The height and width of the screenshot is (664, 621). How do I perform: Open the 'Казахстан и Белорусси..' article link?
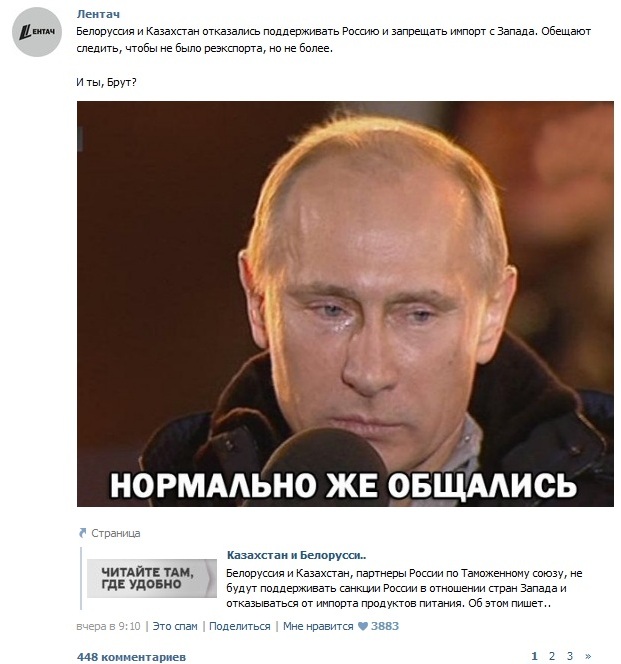(296, 555)
